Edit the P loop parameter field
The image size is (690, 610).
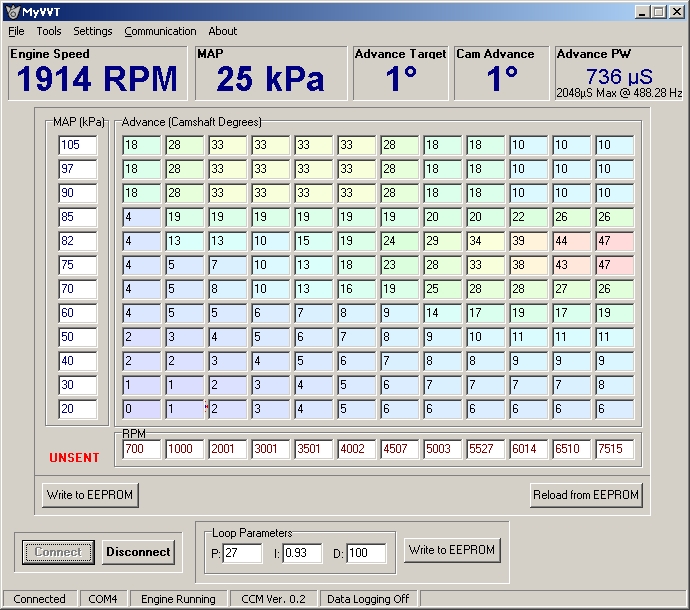(242, 553)
